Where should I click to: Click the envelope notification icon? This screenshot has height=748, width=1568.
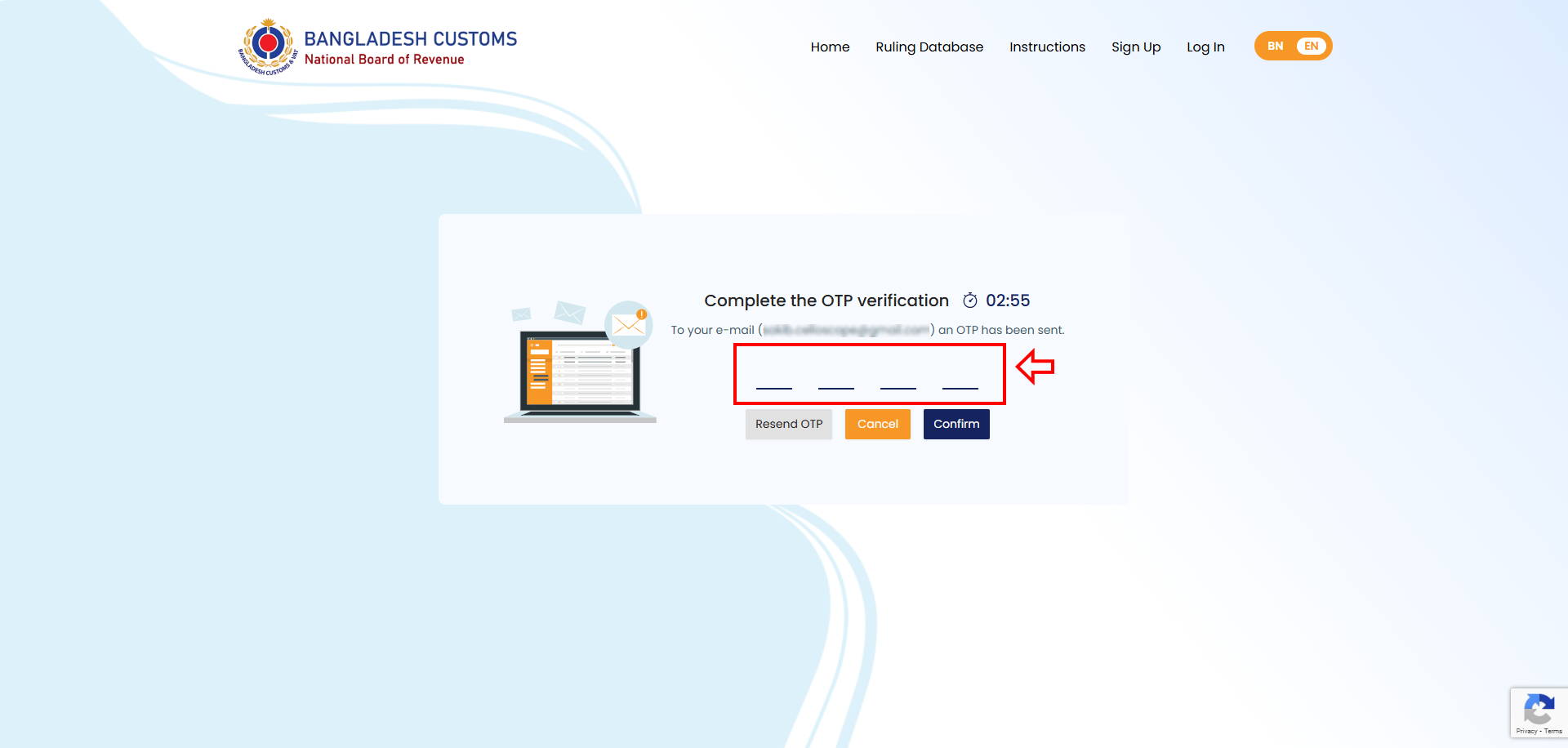click(629, 325)
